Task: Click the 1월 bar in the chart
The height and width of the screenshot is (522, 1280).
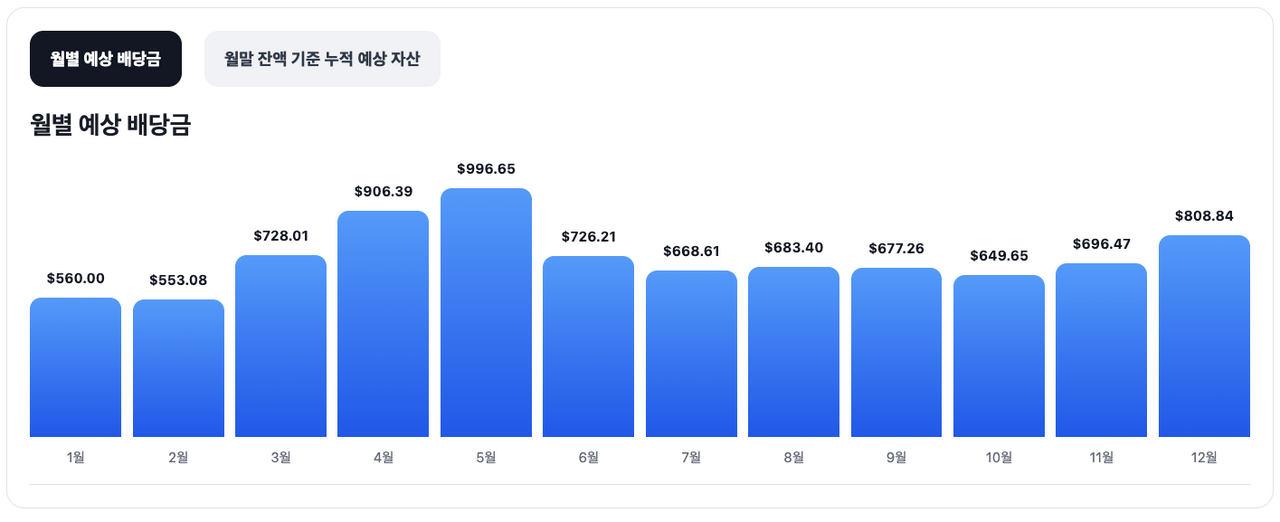Action: (75, 368)
